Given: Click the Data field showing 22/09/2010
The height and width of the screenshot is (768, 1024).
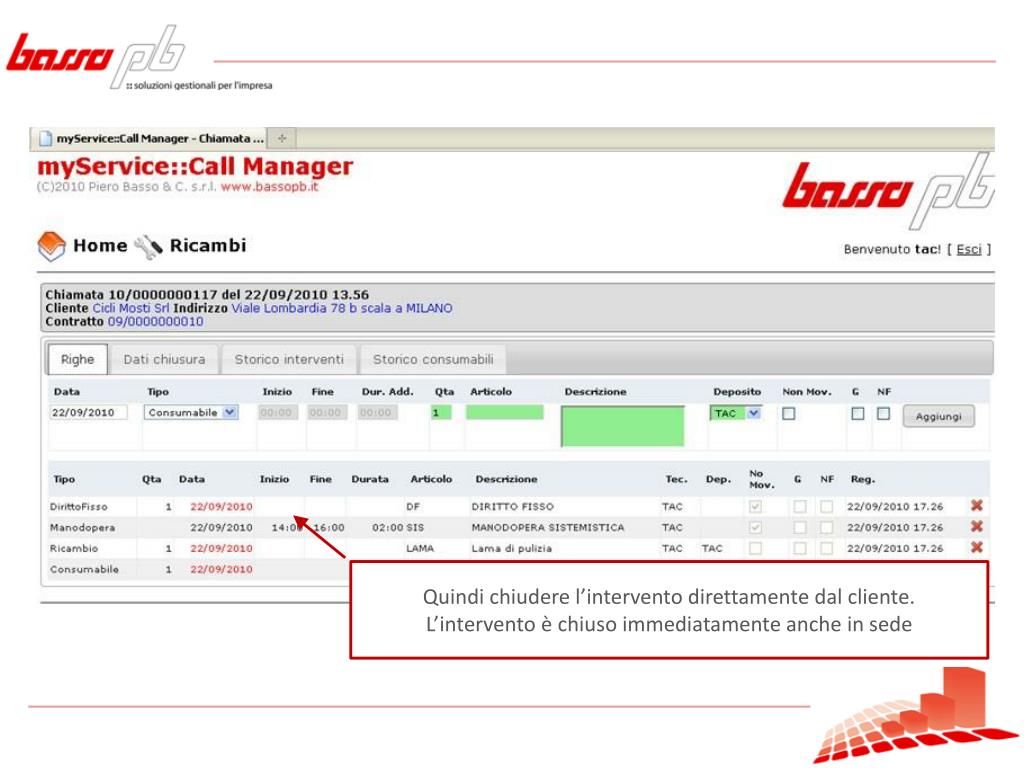Looking at the screenshot, I should [88, 413].
